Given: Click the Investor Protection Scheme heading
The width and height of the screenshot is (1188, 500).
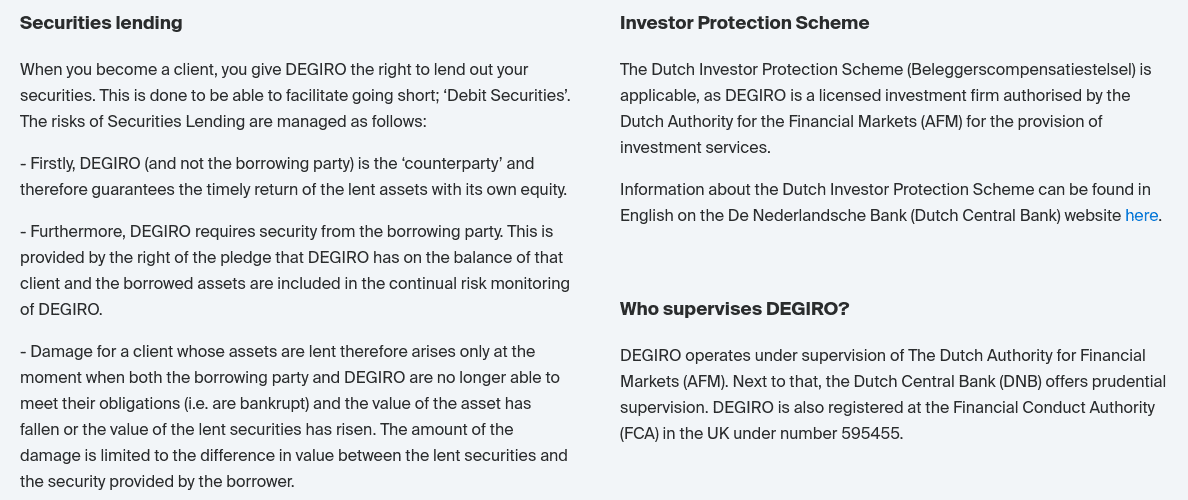Looking at the screenshot, I should click(744, 23).
